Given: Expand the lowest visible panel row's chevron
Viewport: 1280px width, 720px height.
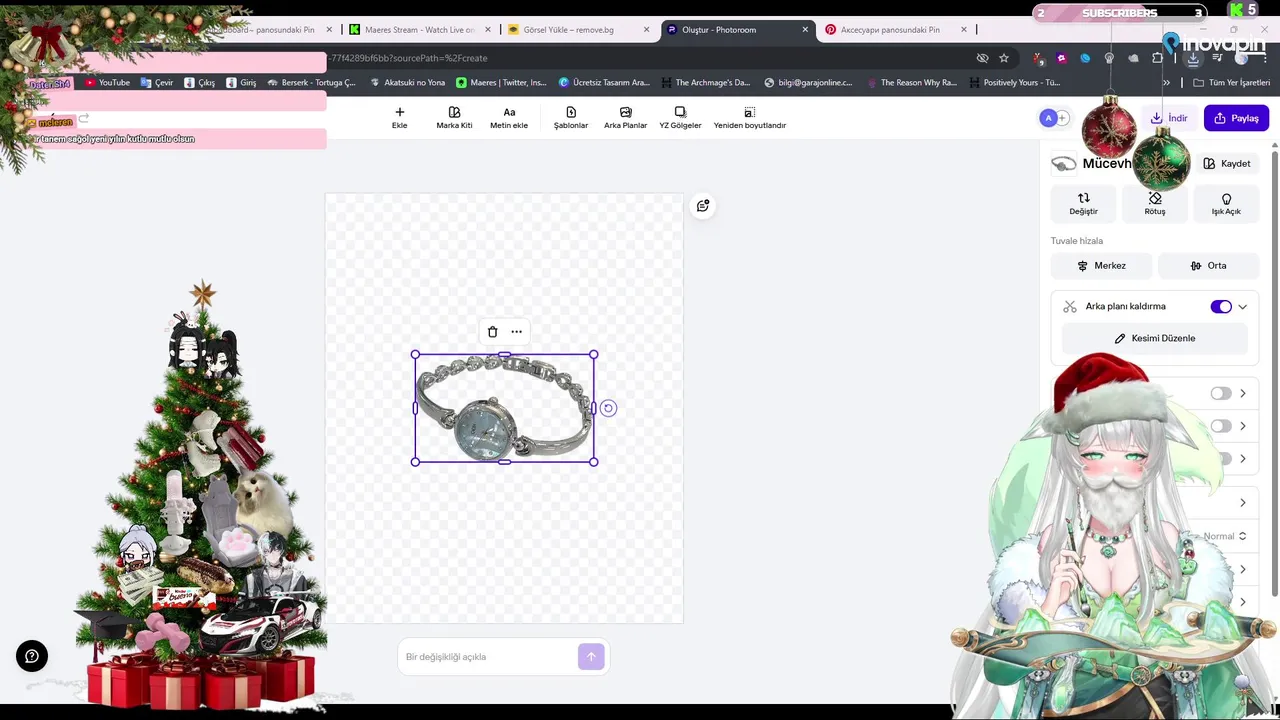Looking at the screenshot, I should pos(1243,602).
